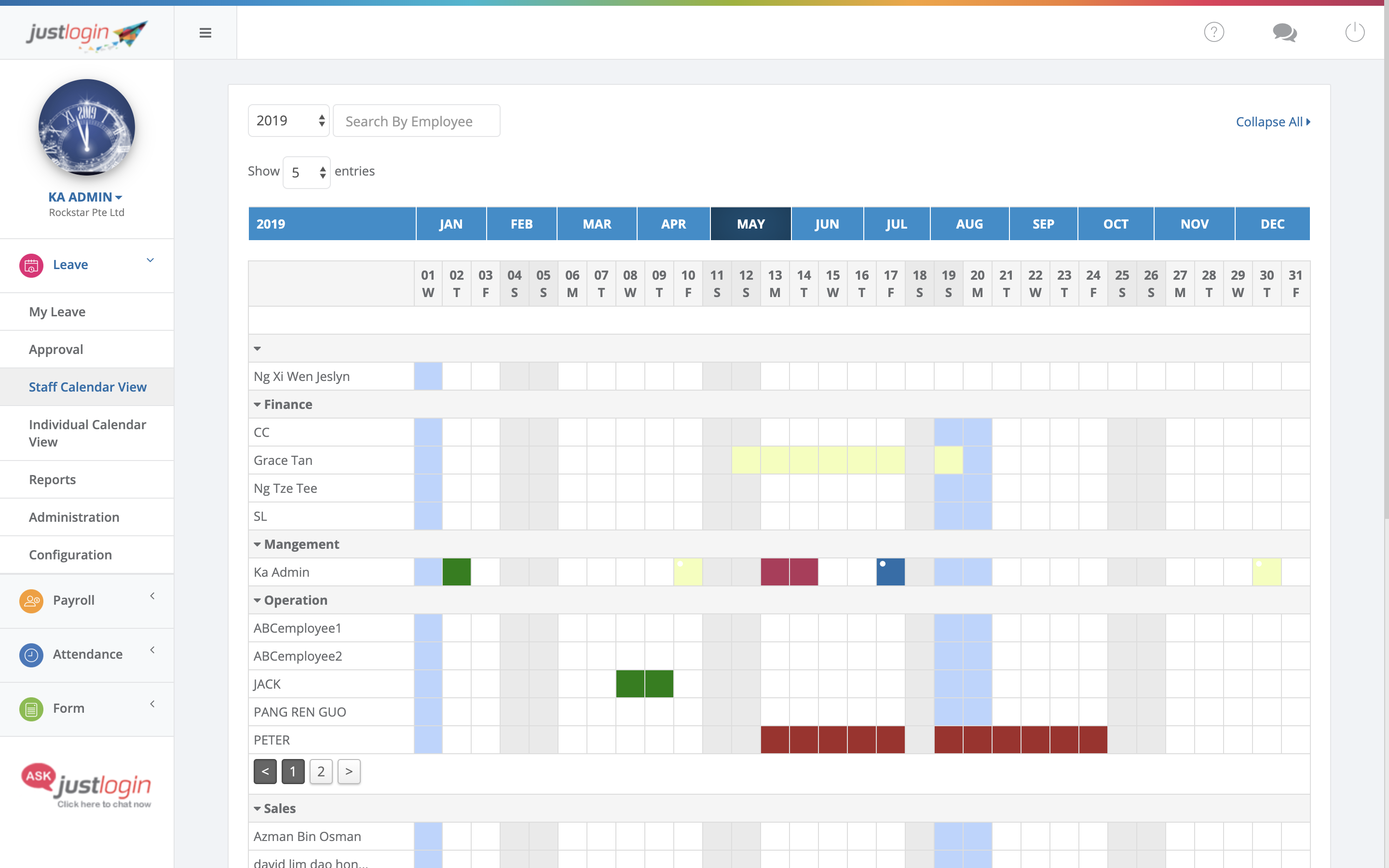Click the Leave calendar icon in sidebar
The height and width of the screenshot is (868, 1389).
point(31,265)
